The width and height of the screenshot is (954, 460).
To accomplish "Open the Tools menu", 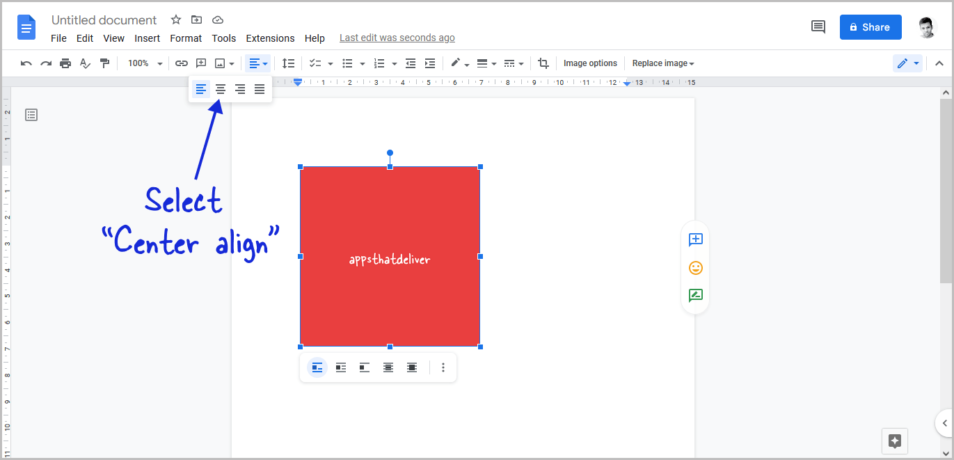I will pos(224,38).
